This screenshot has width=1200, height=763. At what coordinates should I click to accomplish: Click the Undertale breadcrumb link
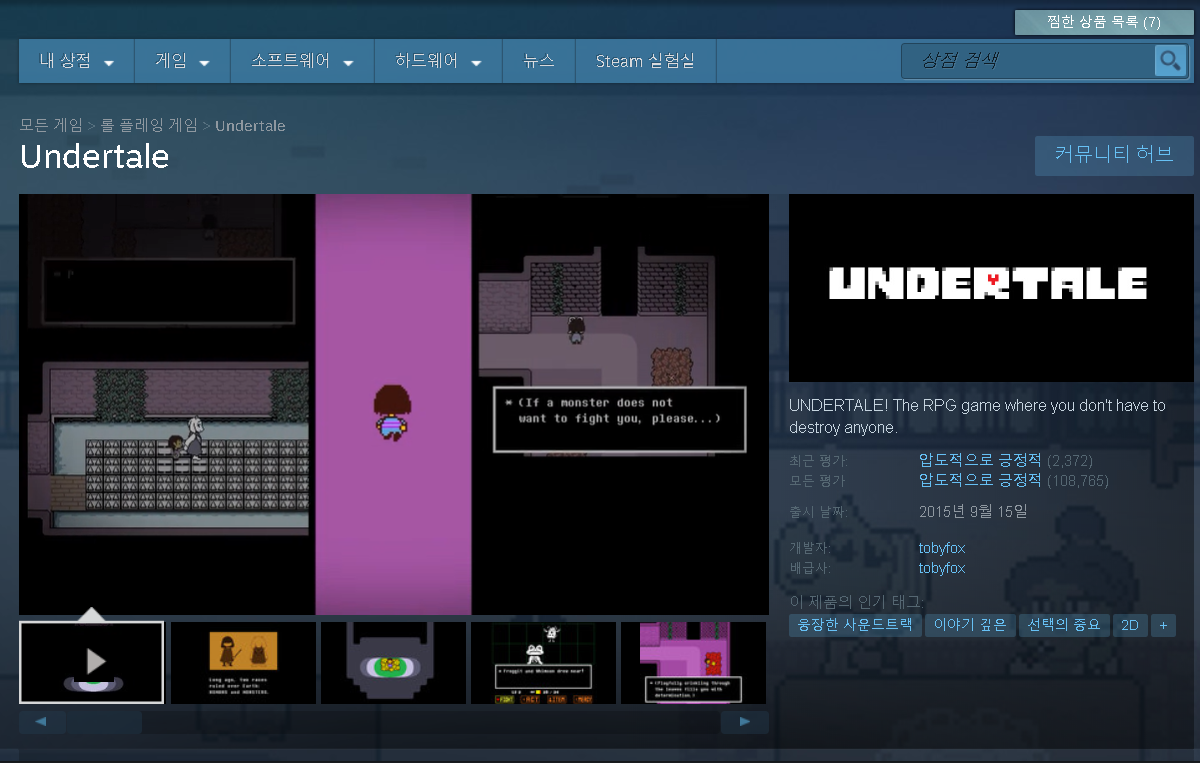coord(250,126)
